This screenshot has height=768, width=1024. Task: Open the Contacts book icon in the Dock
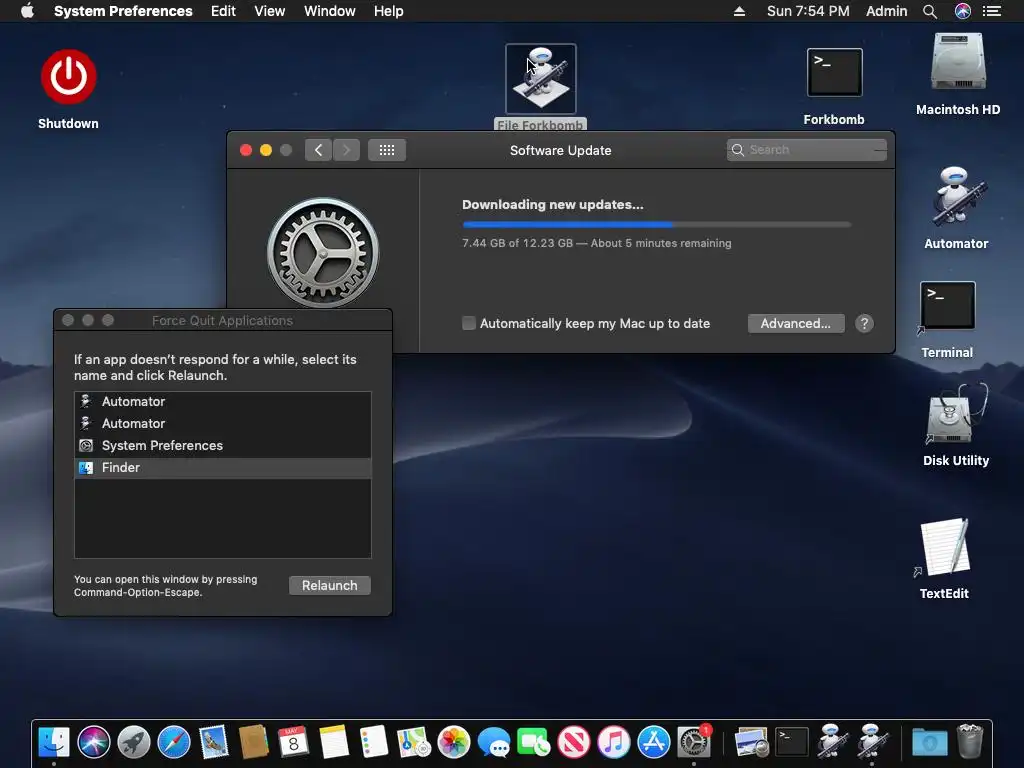253,743
